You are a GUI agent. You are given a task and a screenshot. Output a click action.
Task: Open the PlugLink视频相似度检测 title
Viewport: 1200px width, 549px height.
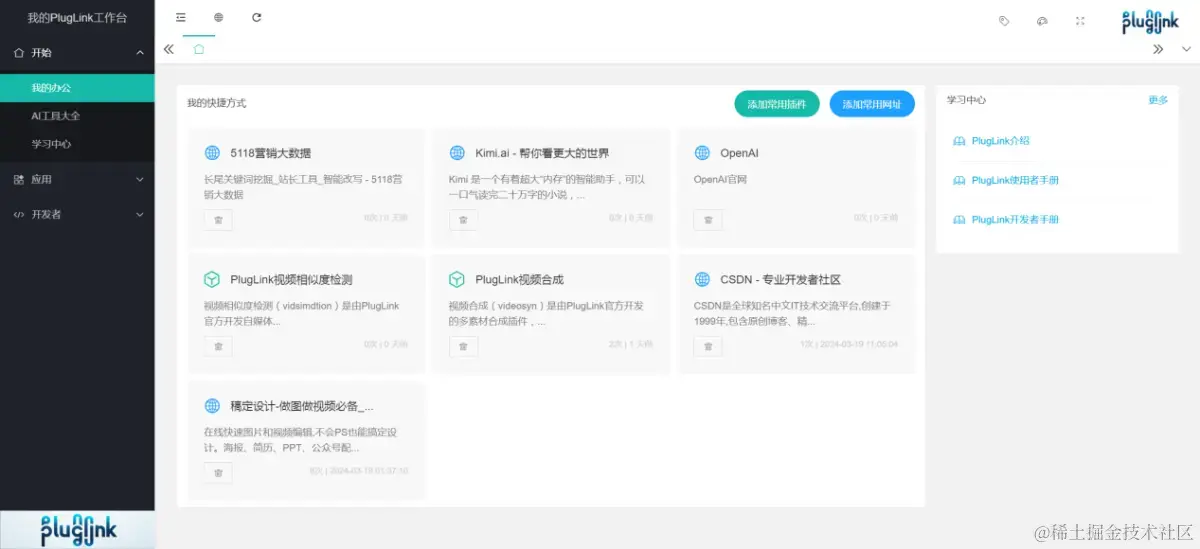pyautogui.click(x=291, y=280)
